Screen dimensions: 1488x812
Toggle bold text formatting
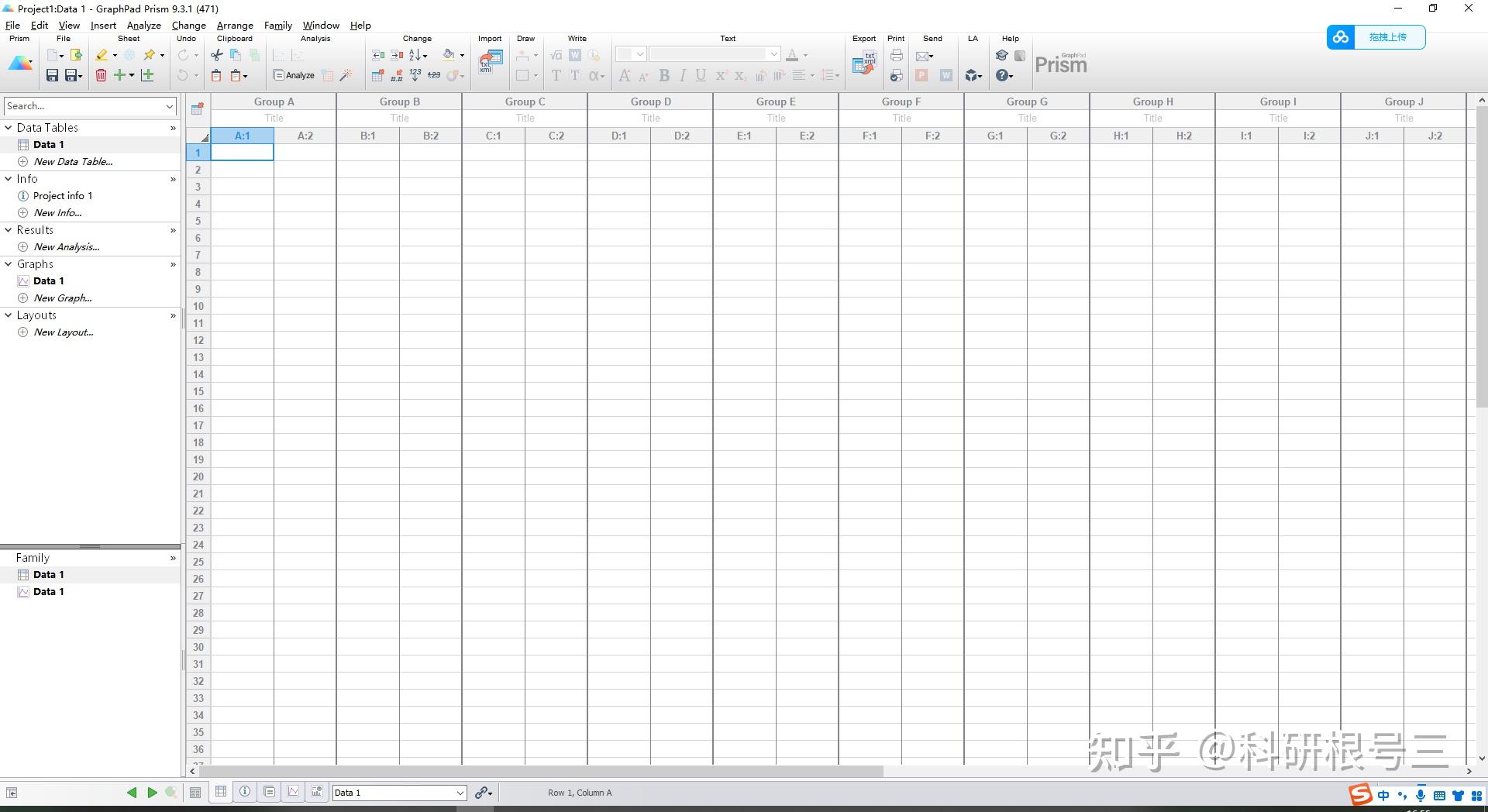[664, 75]
